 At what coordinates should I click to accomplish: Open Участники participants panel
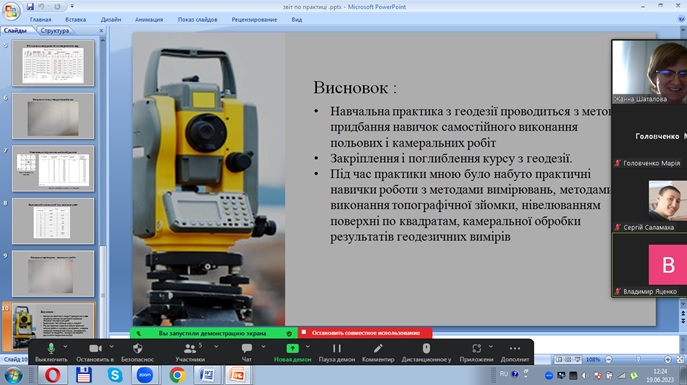(x=190, y=352)
